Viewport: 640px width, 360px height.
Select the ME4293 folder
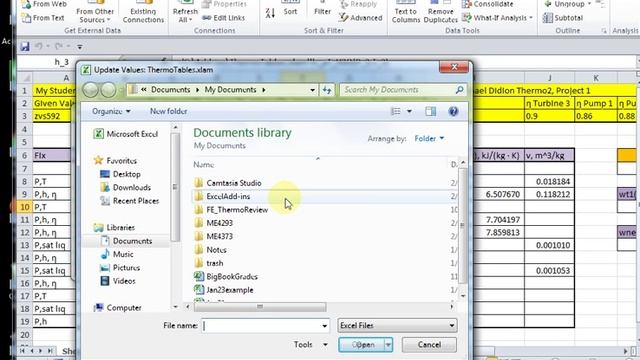213,223
